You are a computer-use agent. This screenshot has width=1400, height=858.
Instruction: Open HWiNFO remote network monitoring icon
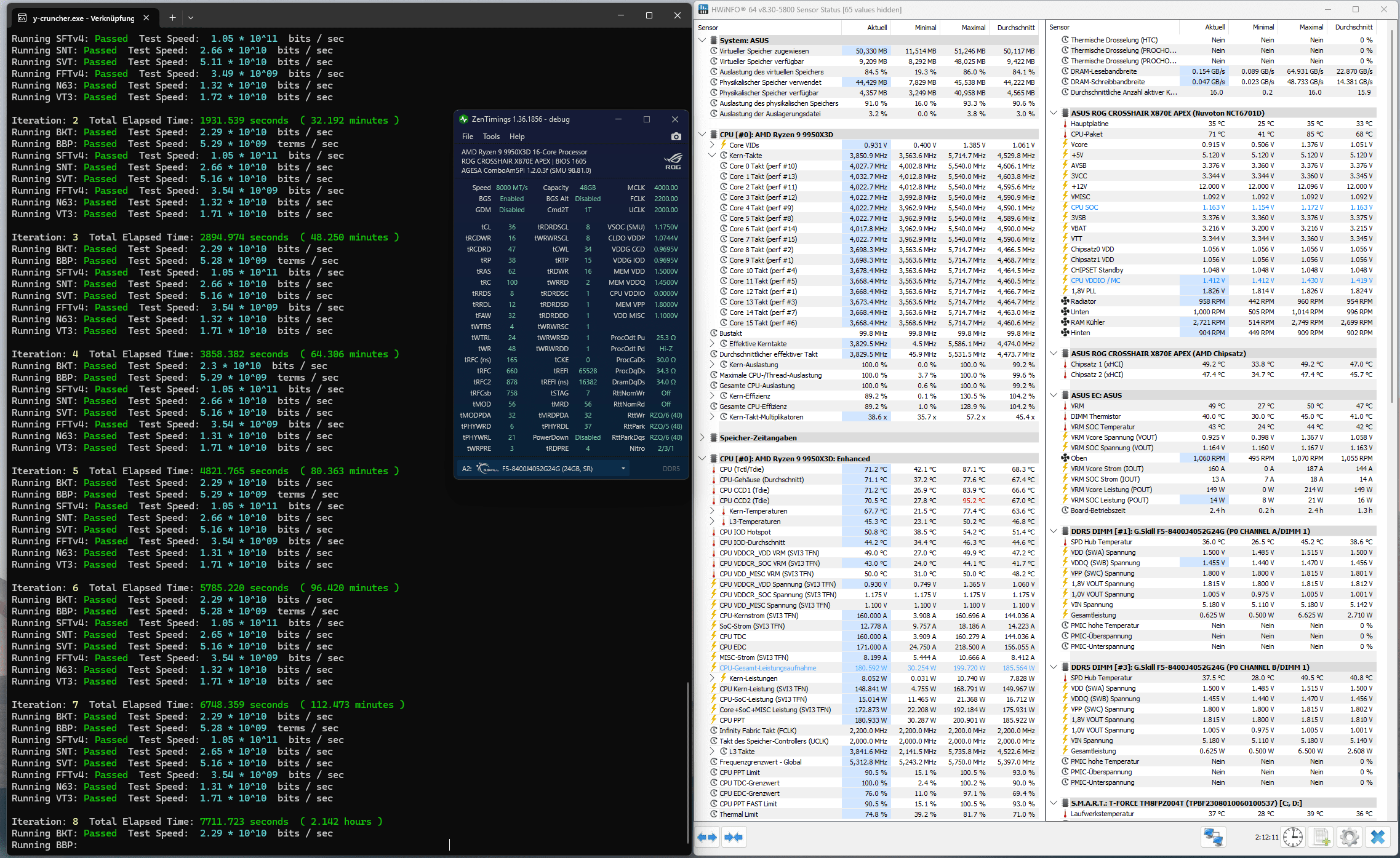tap(1213, 837)
